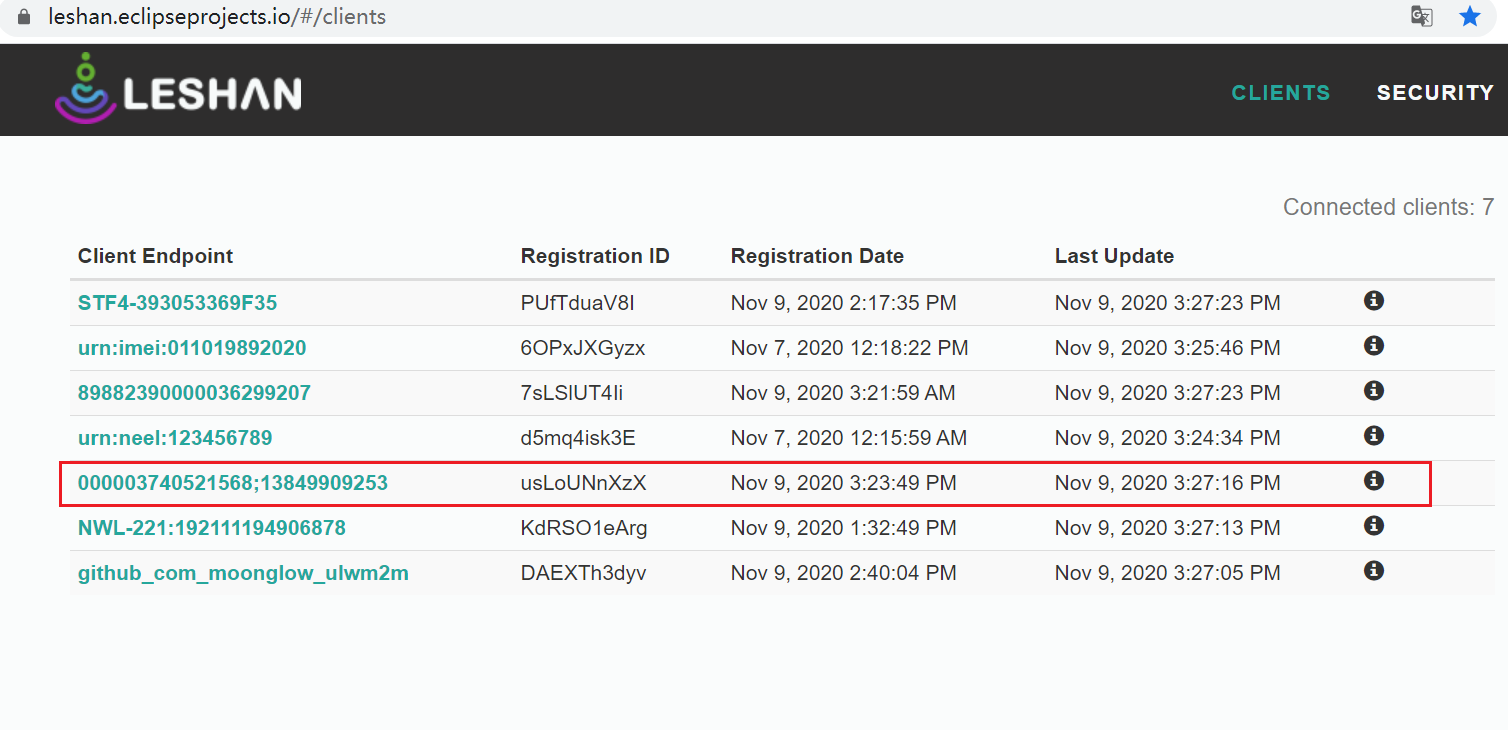
Task: Open info for client 89882390000036299207
Action: [1373, 390]
